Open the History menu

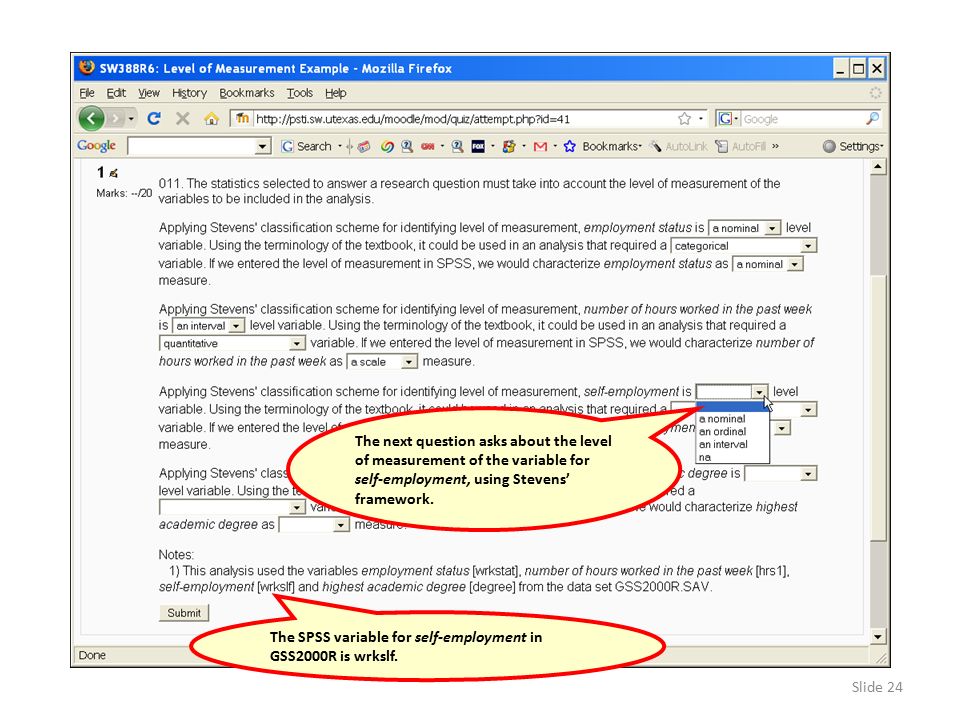[x=189, y=93]
